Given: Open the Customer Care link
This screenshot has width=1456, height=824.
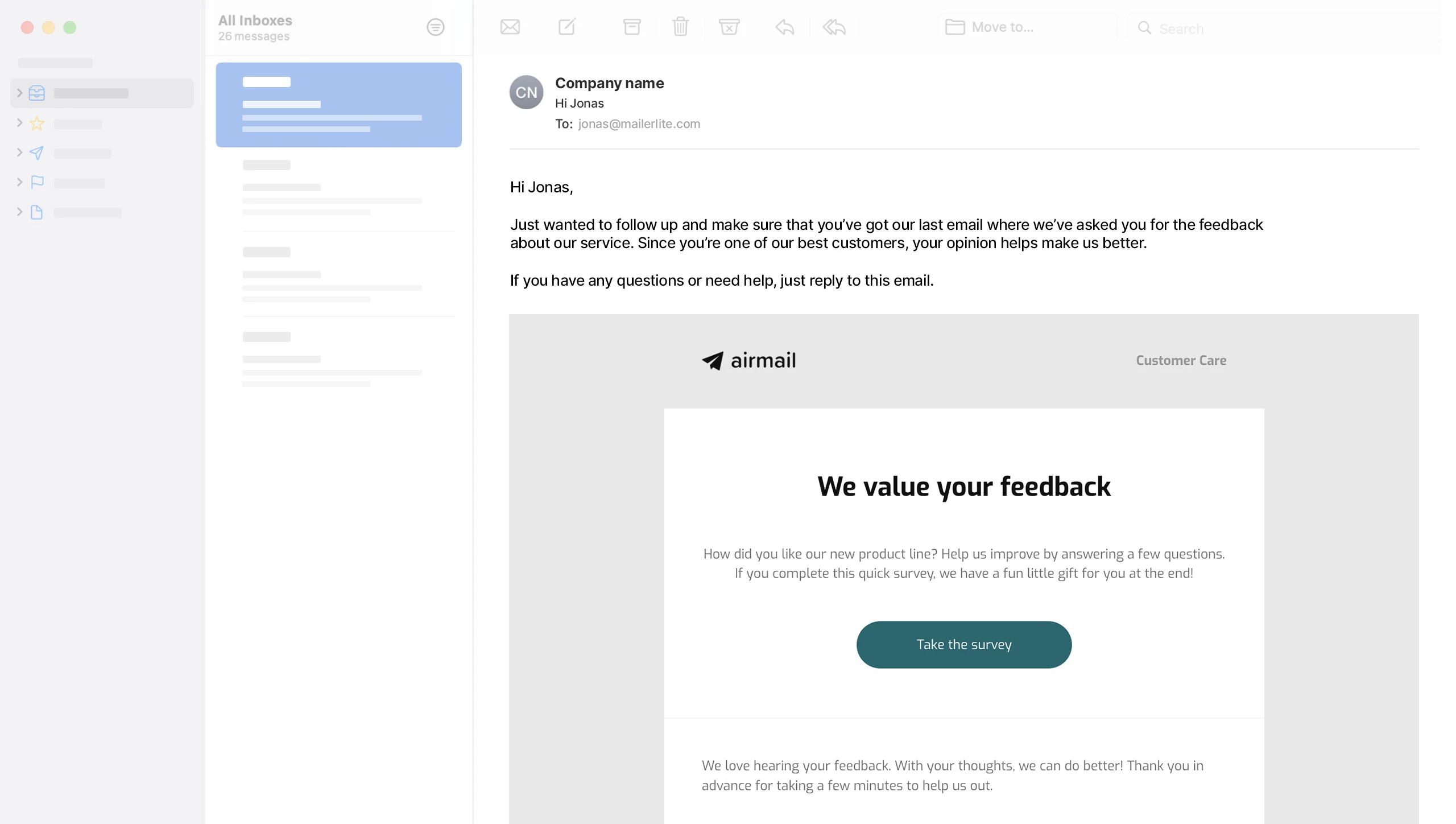Looking at the screenshot, I should point(1181,360).
